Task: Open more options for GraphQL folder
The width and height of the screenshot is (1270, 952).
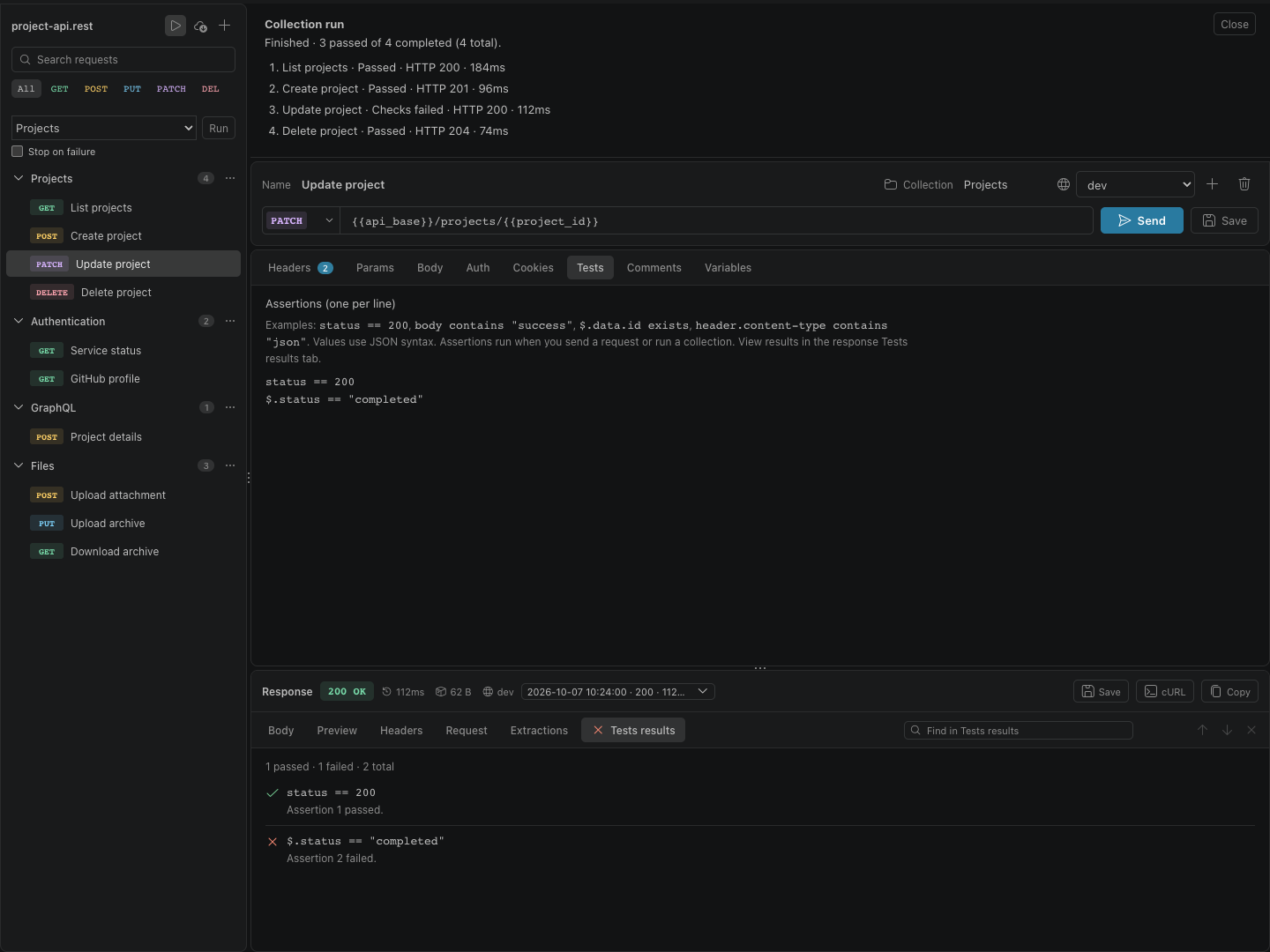Action: coord(230,407)
